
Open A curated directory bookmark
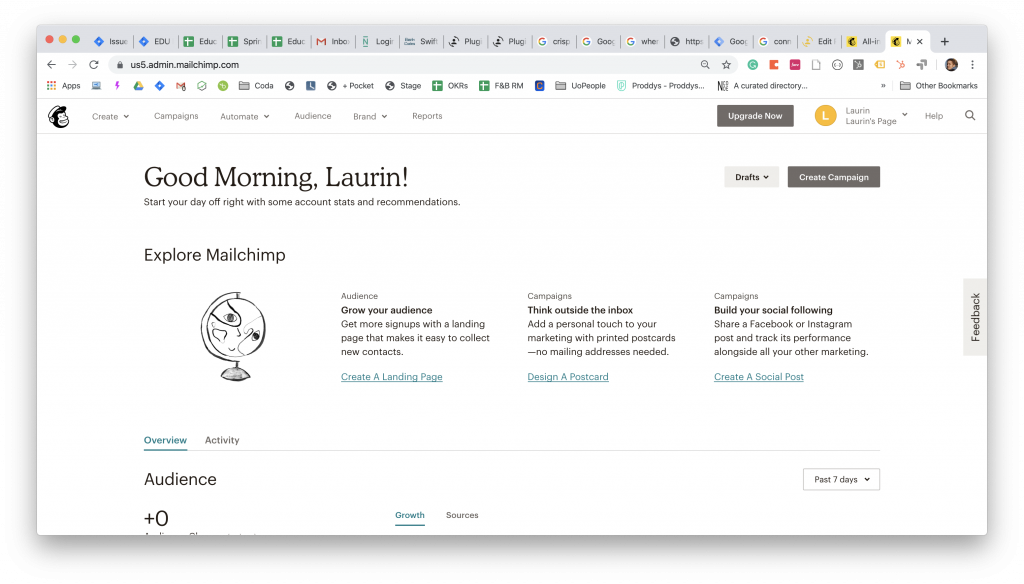[x=762, y=86]
